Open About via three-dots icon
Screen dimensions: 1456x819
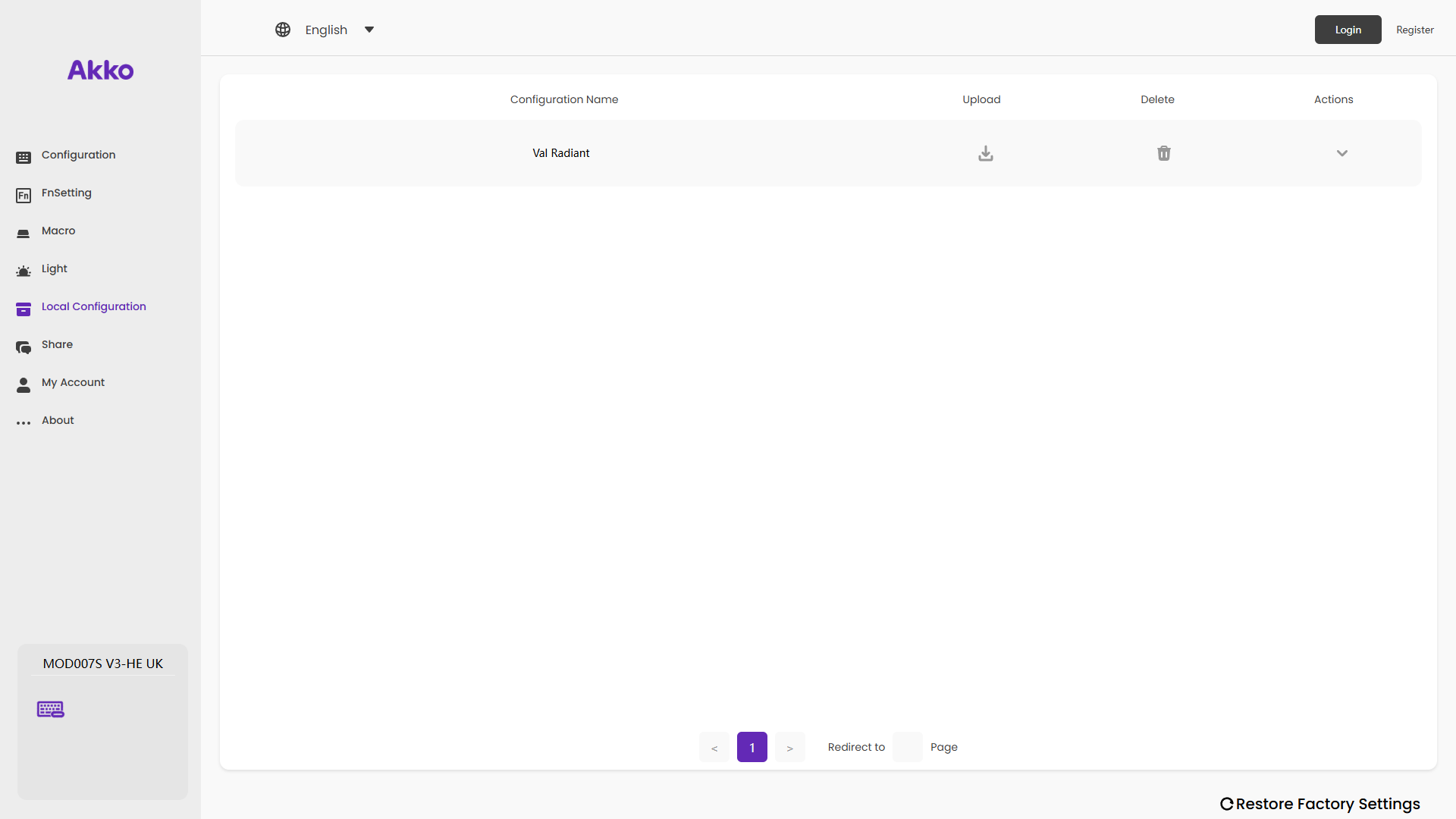click(24, 422)
